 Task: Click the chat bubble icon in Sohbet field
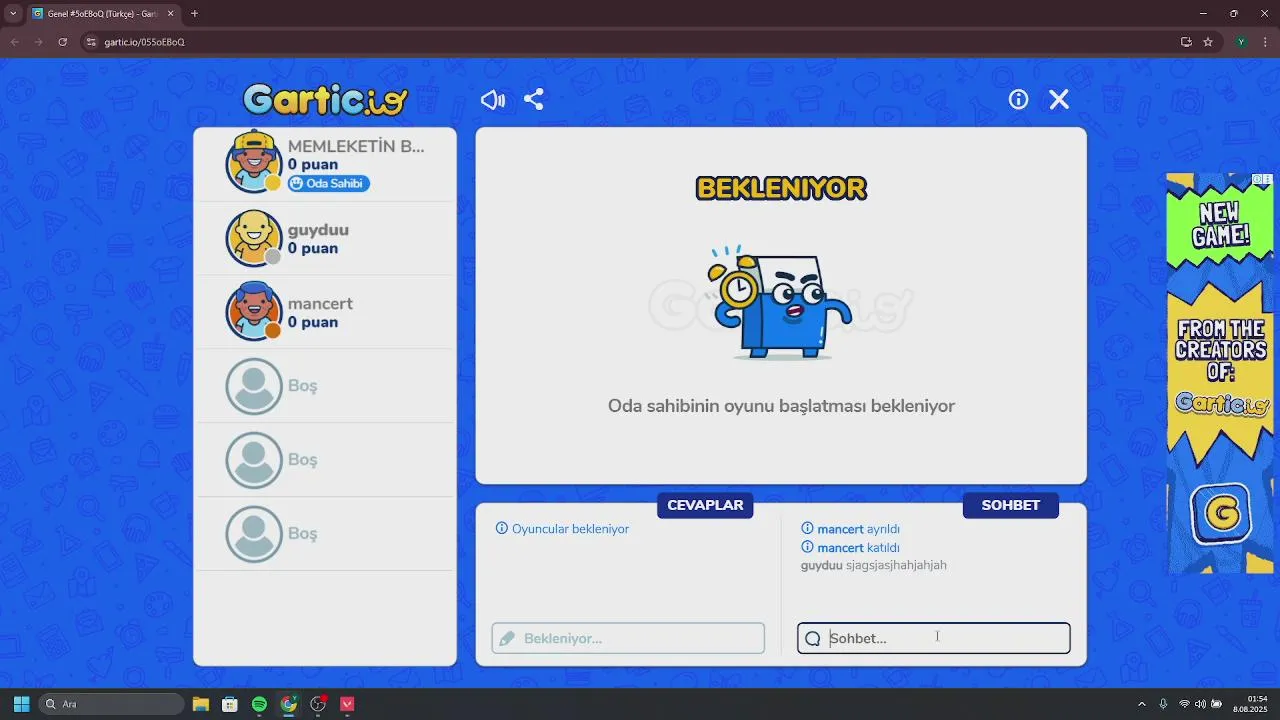813,638
